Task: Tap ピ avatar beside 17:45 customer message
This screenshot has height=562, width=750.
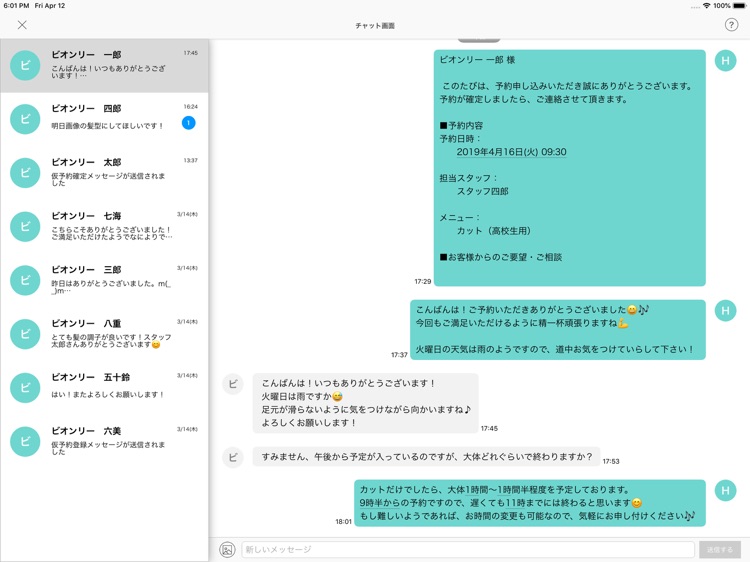Action: click(233, 384)
